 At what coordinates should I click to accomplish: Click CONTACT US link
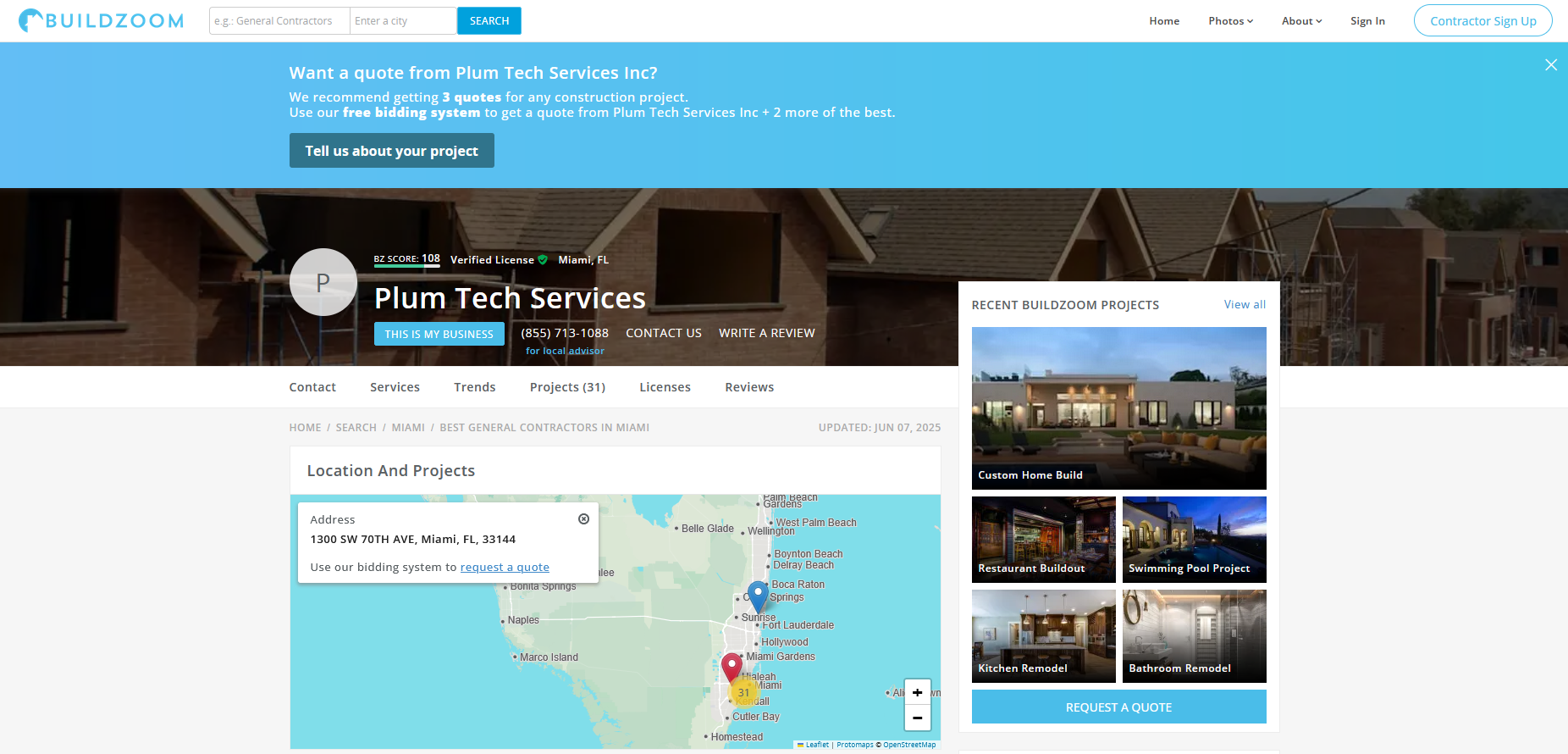pos(664,333)
